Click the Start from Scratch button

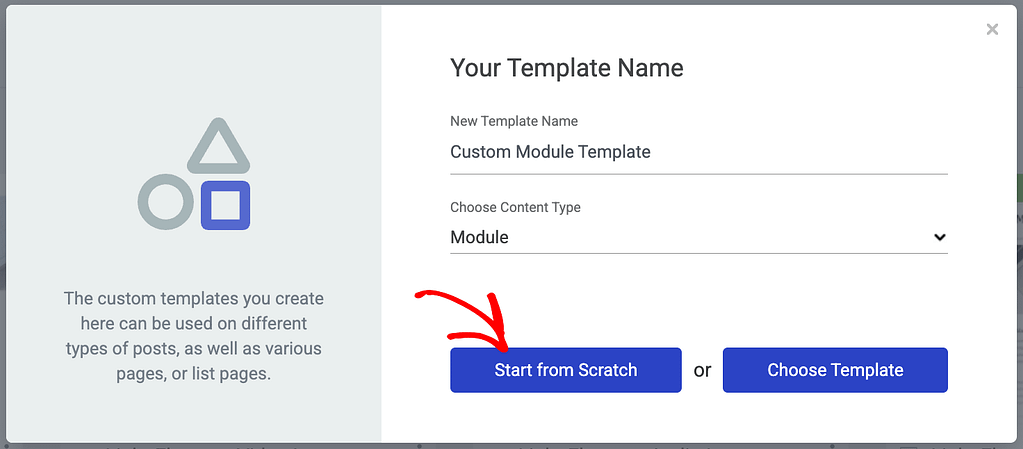tap(565, 370)
